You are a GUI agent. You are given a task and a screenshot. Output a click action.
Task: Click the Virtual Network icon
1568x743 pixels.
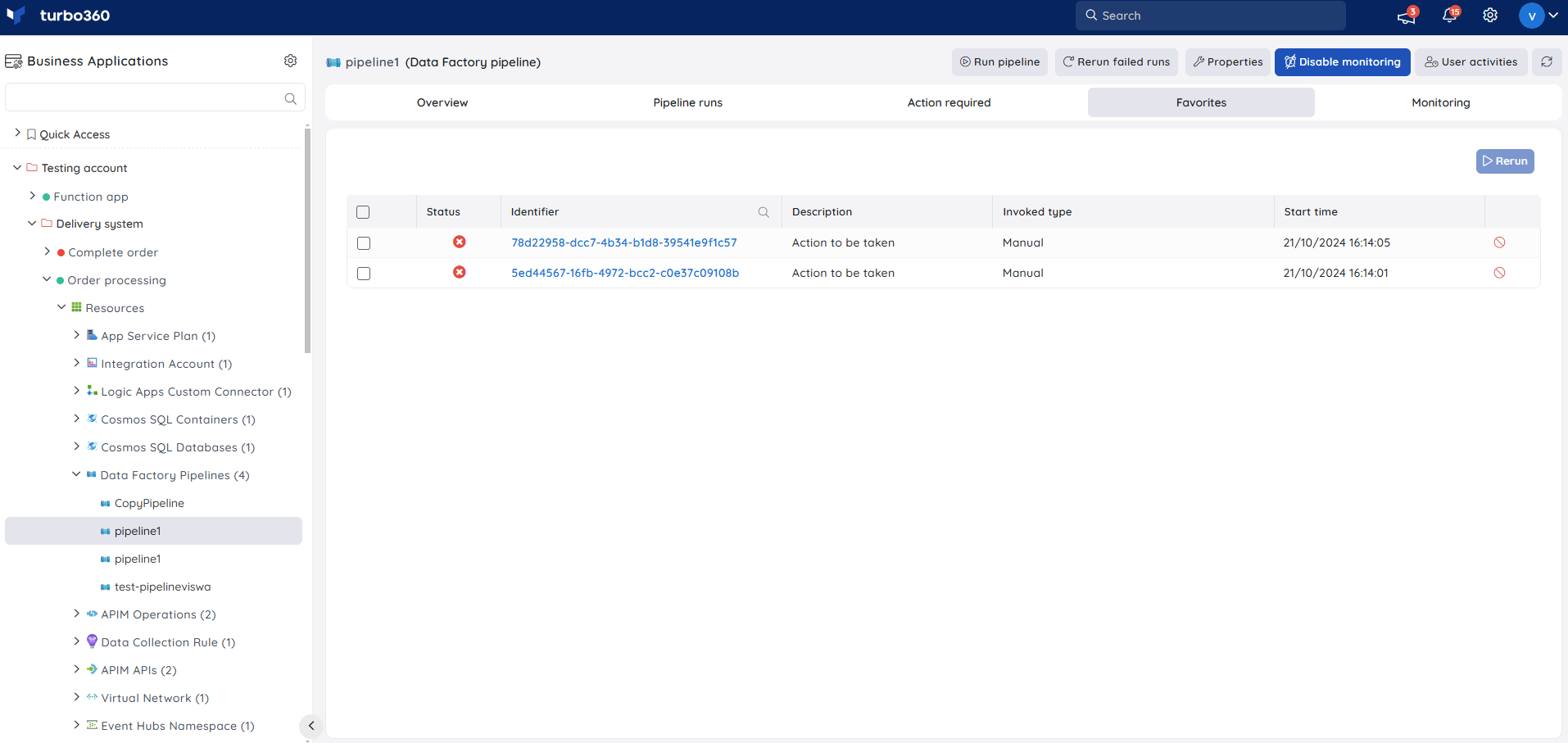[x=92, y=697]
